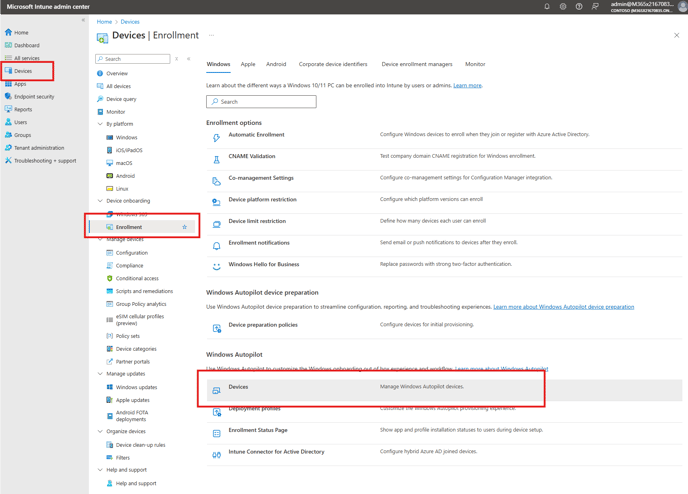Image resolution: width=688 pixels, height=494 pixels.
Task: Collapse the Help and support section chevron
Action: pyautogui.click(x=100, y=469)
